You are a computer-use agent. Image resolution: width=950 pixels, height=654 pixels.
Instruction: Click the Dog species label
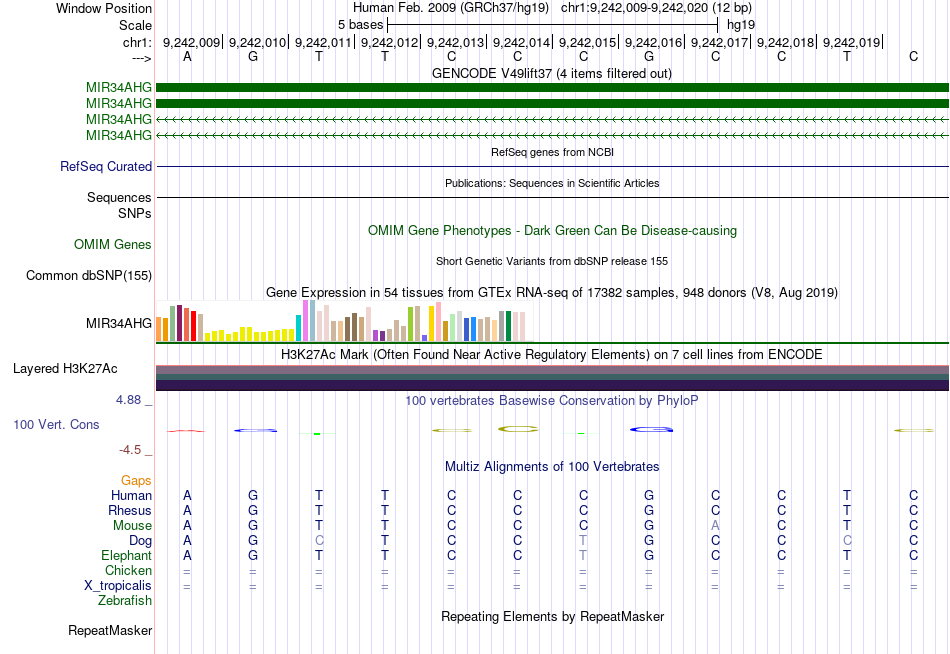pyautogui.click(x=140, y=541)
